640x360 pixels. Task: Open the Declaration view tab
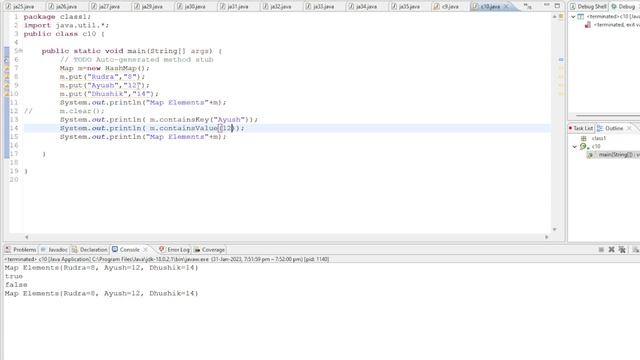pos(89,249)
